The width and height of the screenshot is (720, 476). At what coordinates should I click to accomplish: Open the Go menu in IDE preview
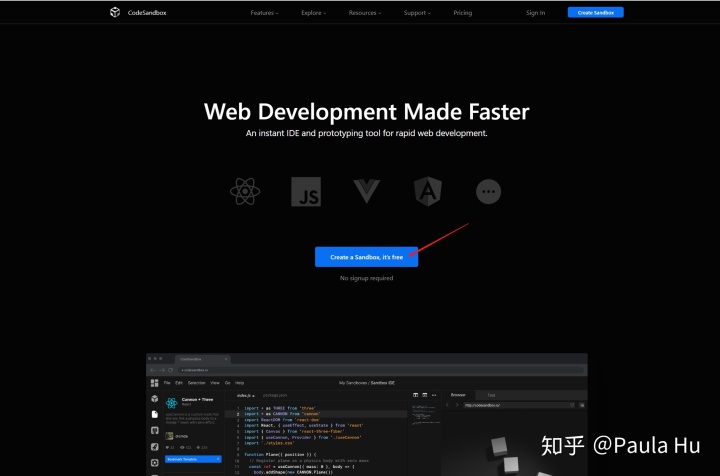(227, 383)
